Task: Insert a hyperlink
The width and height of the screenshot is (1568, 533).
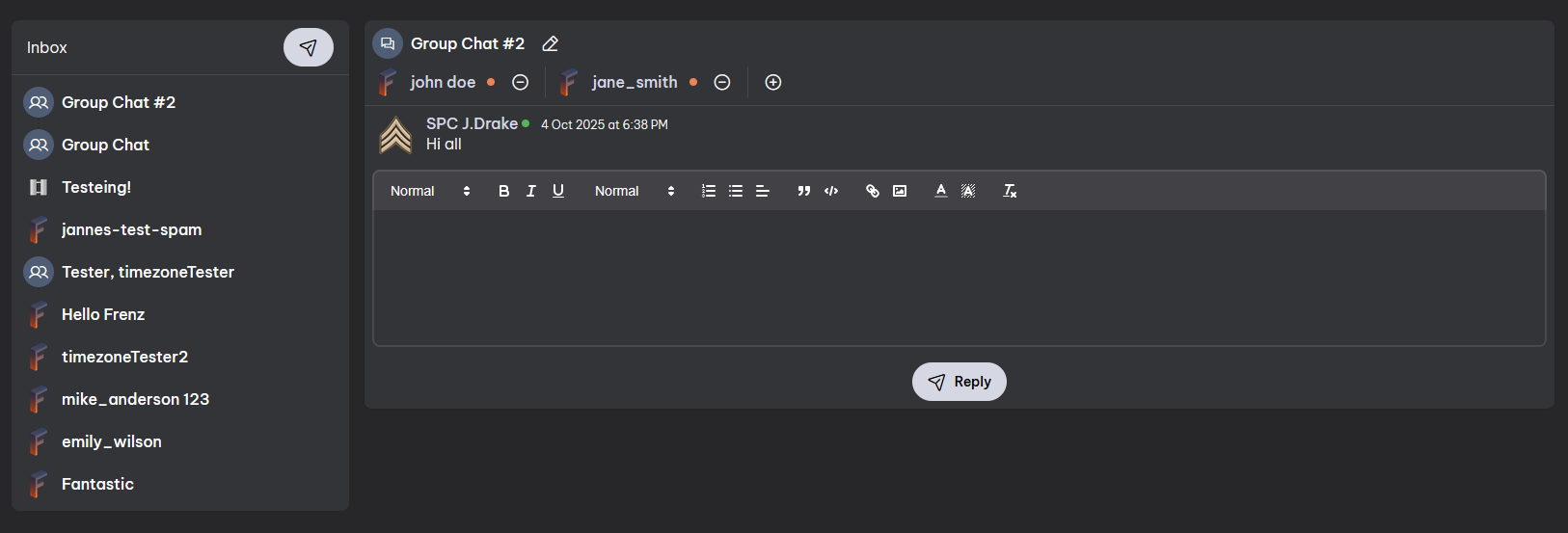Action: pos(873,191)
